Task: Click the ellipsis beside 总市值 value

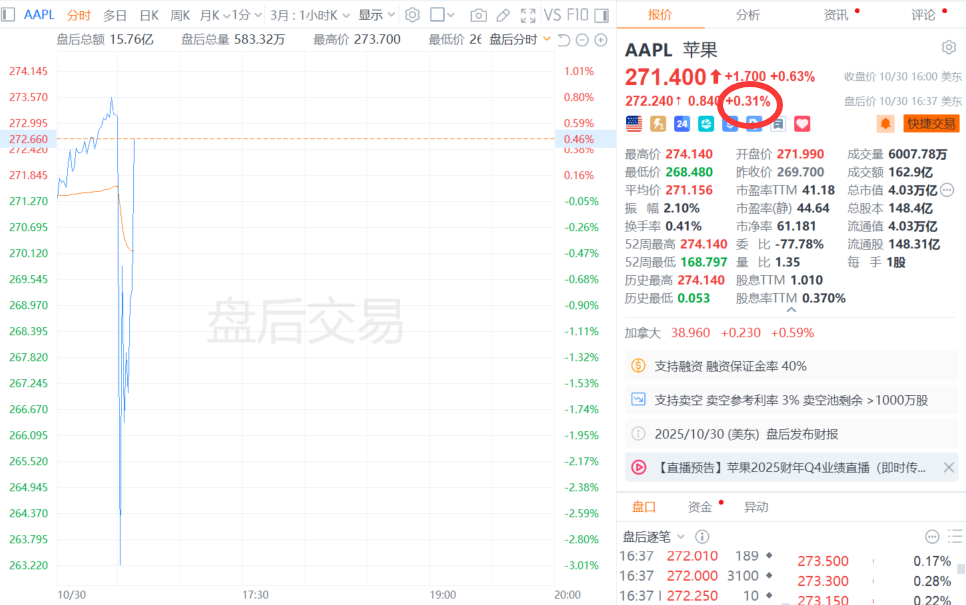Action: point(948,190)
